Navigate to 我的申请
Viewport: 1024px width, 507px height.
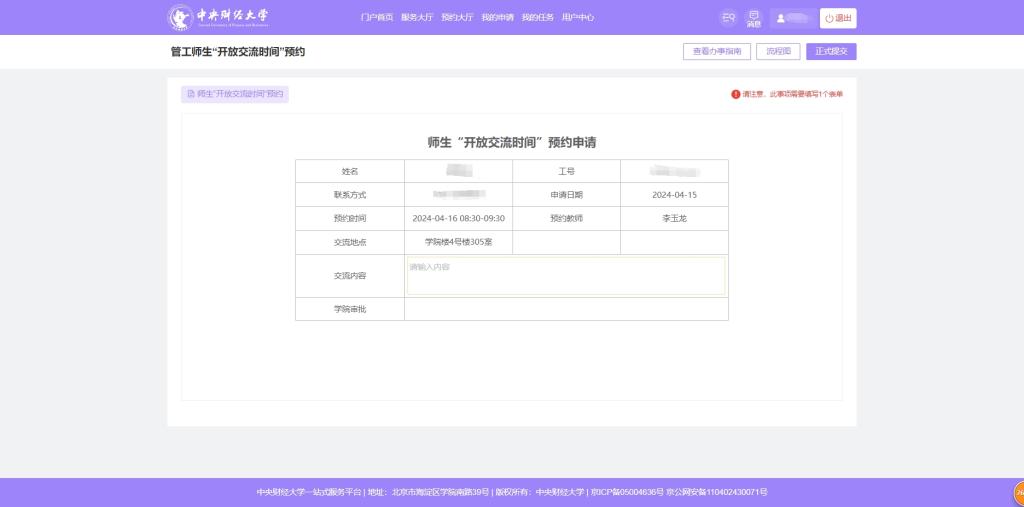pyautogui.click(x=497, y=18)
